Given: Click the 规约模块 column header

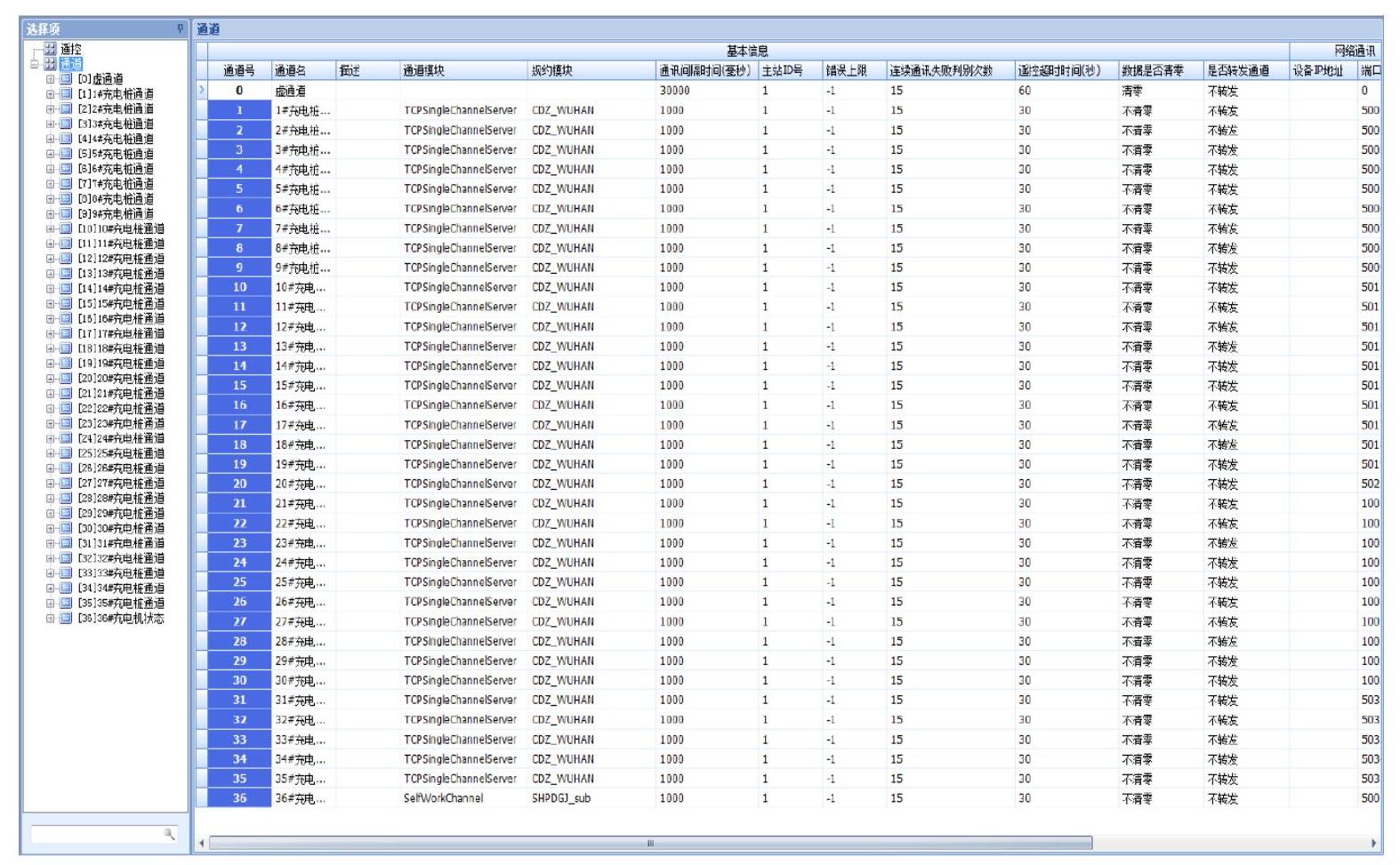Looking at the screenshot, I should 551,70.
